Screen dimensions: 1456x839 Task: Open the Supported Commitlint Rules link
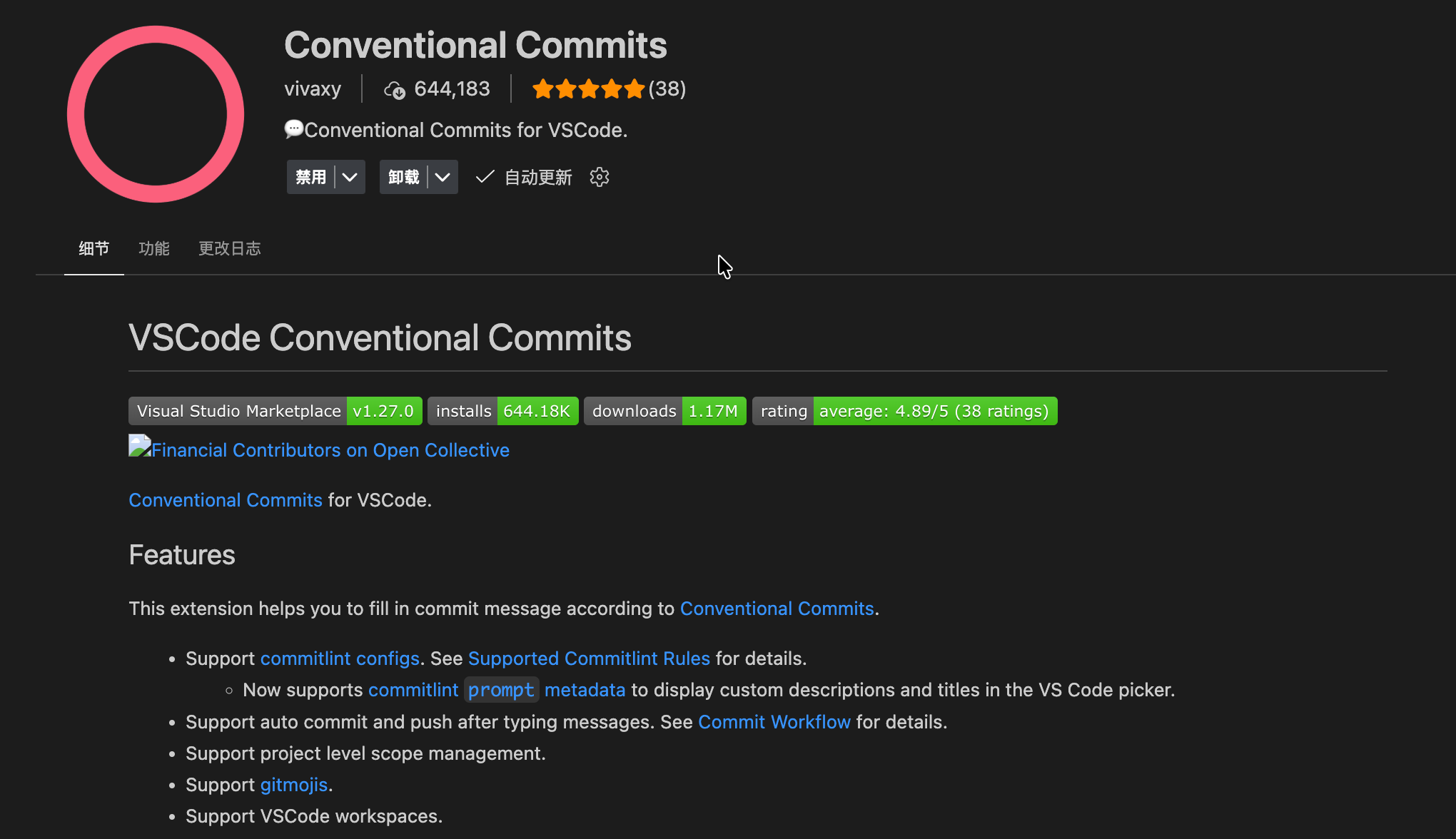[589, 659]
